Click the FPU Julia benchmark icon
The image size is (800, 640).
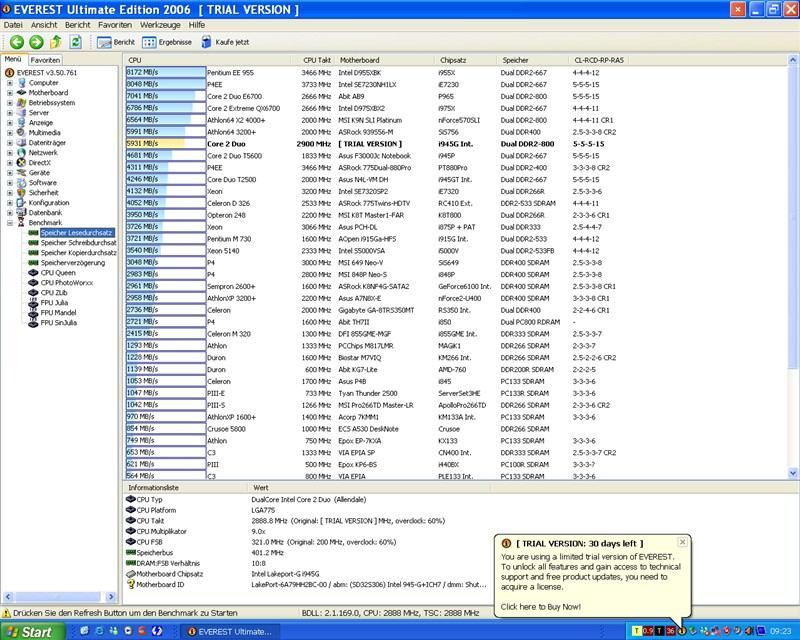[x=33, y=303]
